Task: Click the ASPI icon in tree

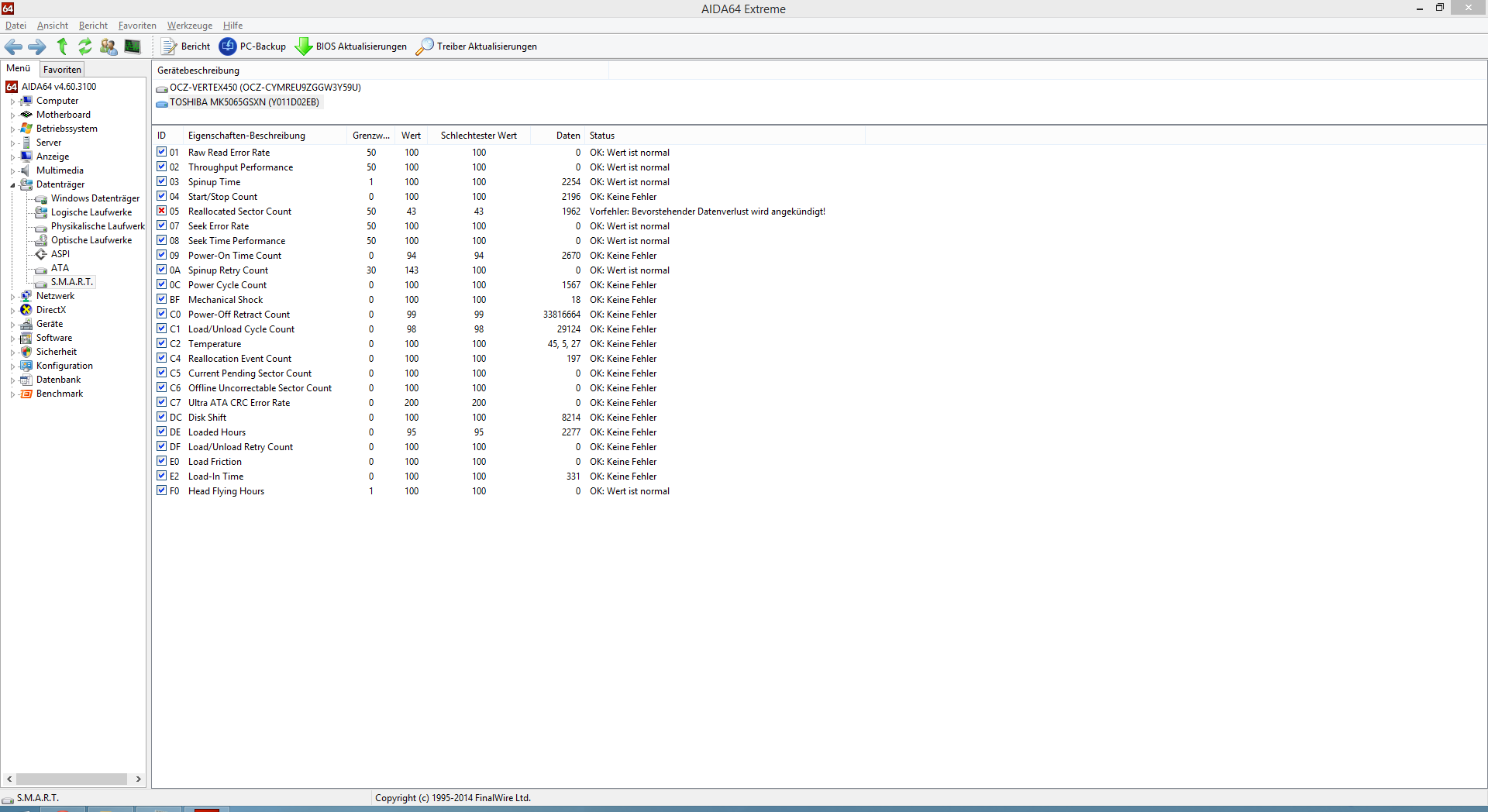Action: 41,254
